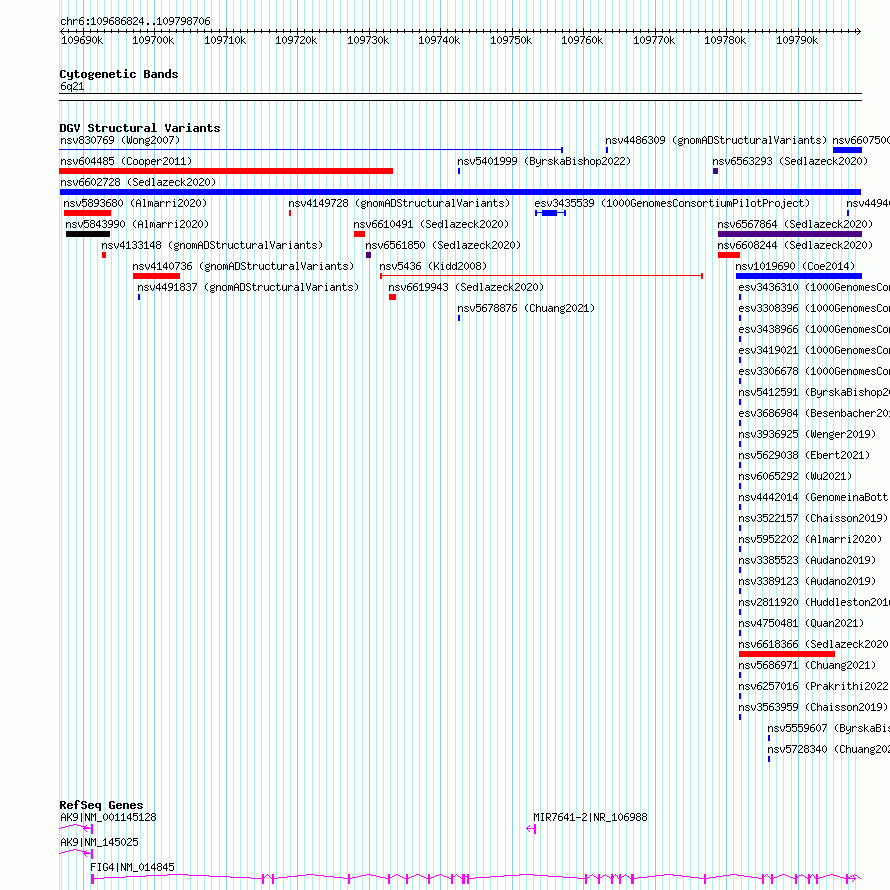
Task: Open nsv3389123 (Audano2019) label
Action: pyautogui.click(x=807, y=581)
